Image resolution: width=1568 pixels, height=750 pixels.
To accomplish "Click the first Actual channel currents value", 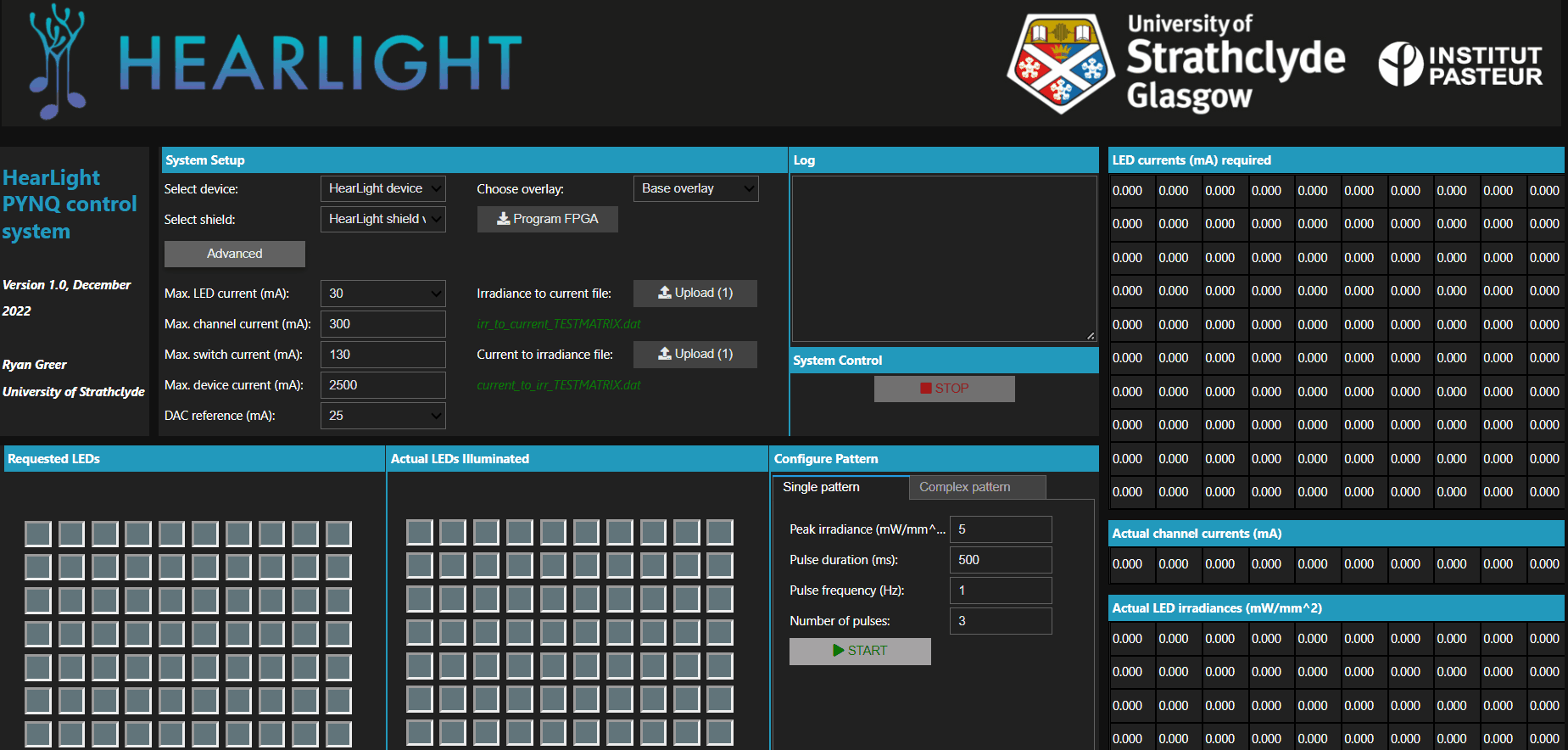I will 1127,564.
